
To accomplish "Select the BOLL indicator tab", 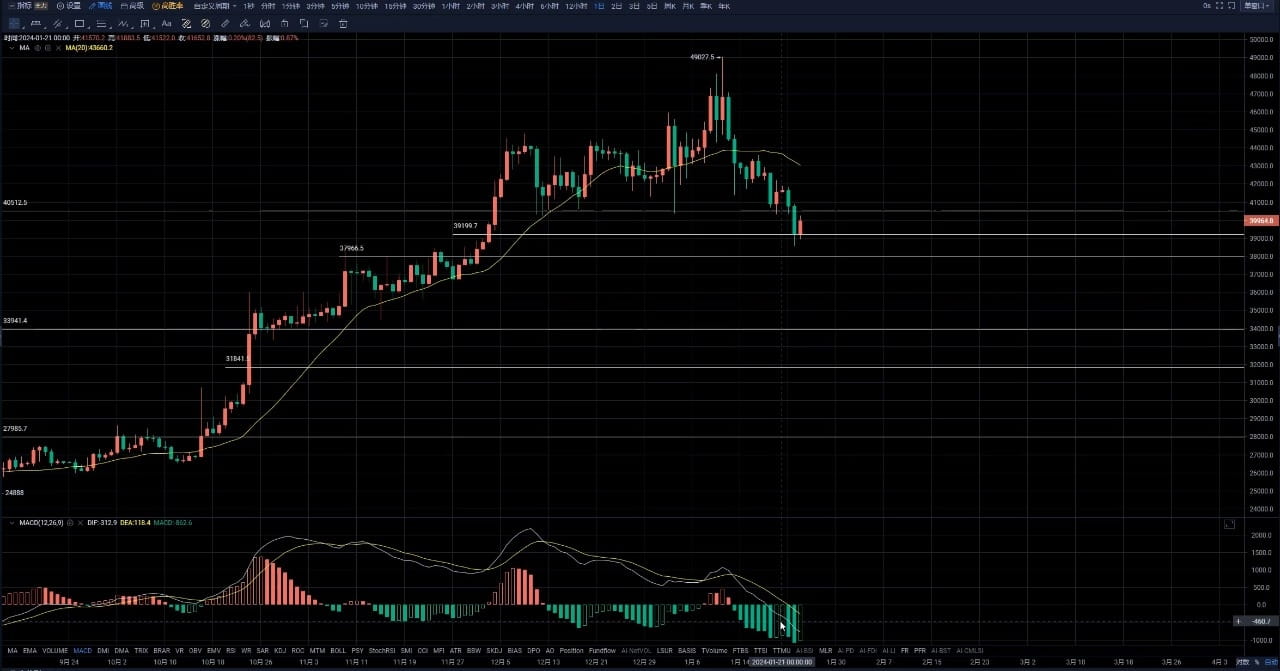I will coord(338,650).
